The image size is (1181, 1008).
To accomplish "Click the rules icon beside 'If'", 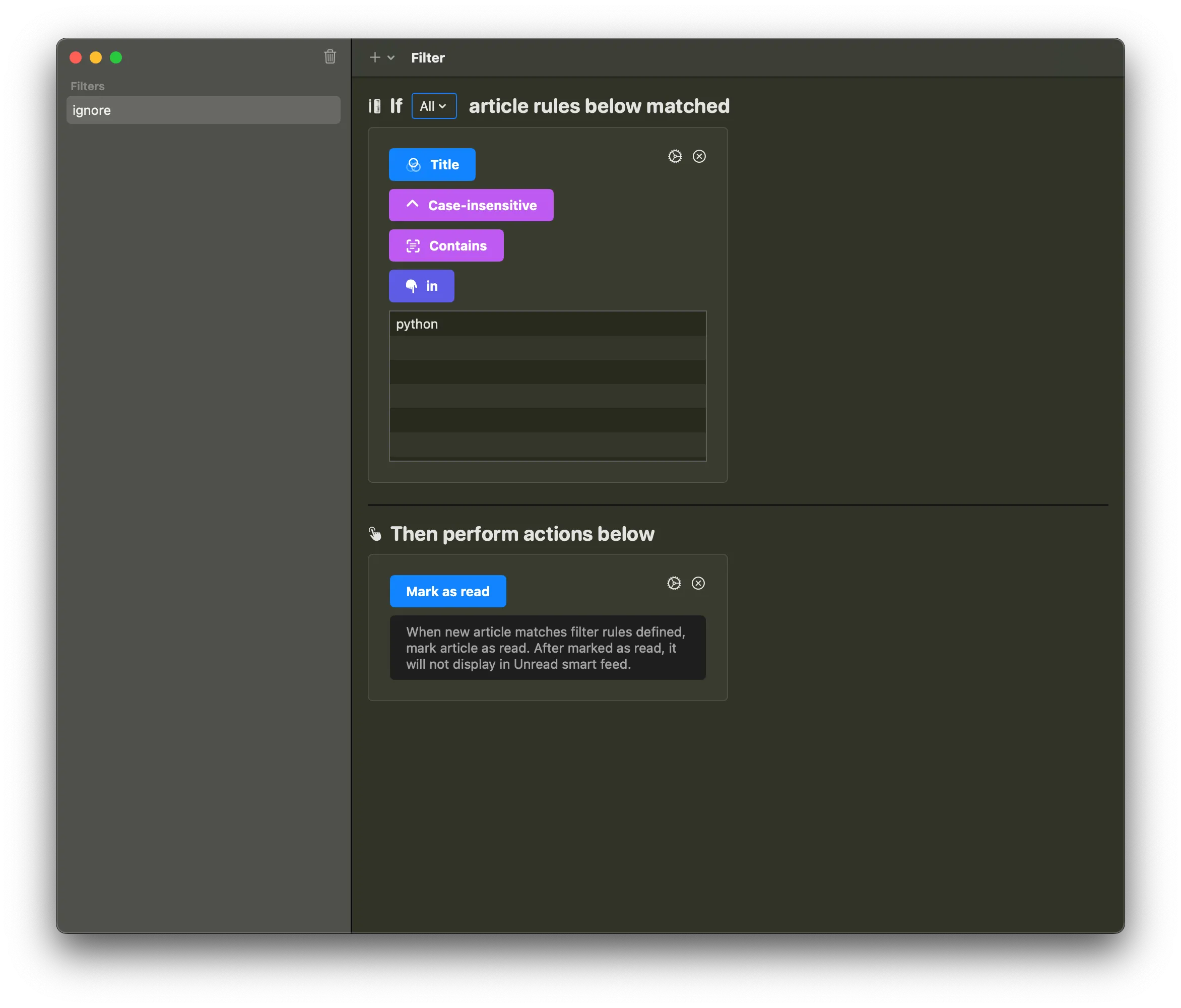I will coord(374,106).
